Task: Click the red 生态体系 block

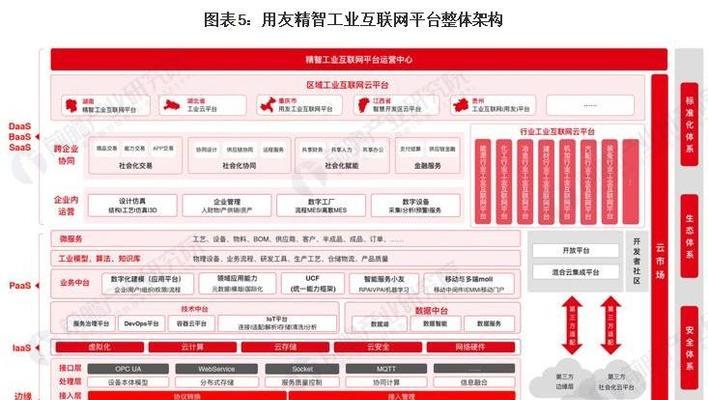Action: click(x=689, y=236)
